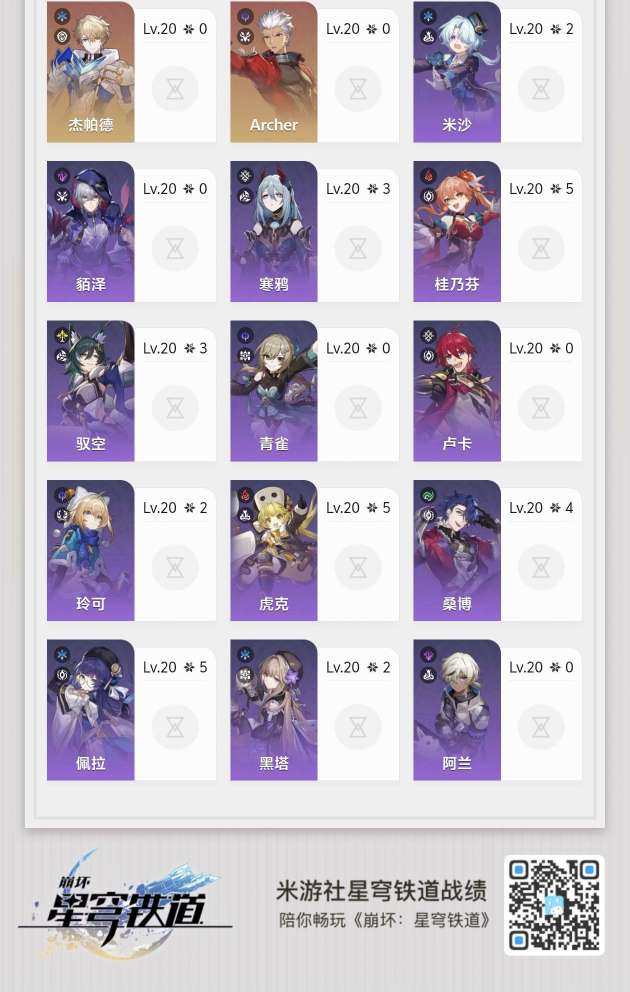The width and height of the screenshot is (630, 992).
Task: Click the fire element icon on 桂乃芬's card
Action: (428, 176)
